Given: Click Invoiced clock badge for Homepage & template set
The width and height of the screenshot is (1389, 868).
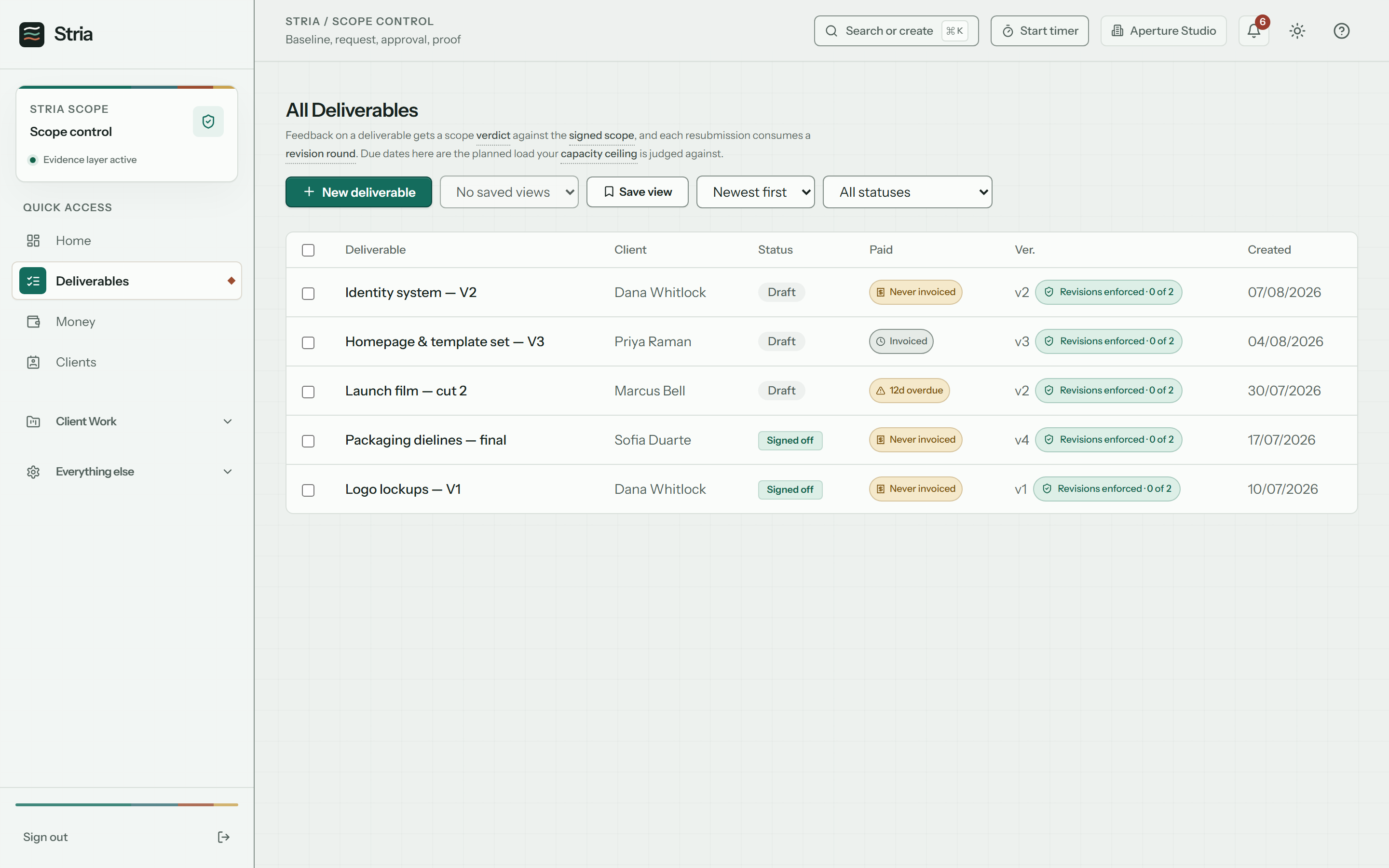Looking at the screenshot, I should pos(901,341).
